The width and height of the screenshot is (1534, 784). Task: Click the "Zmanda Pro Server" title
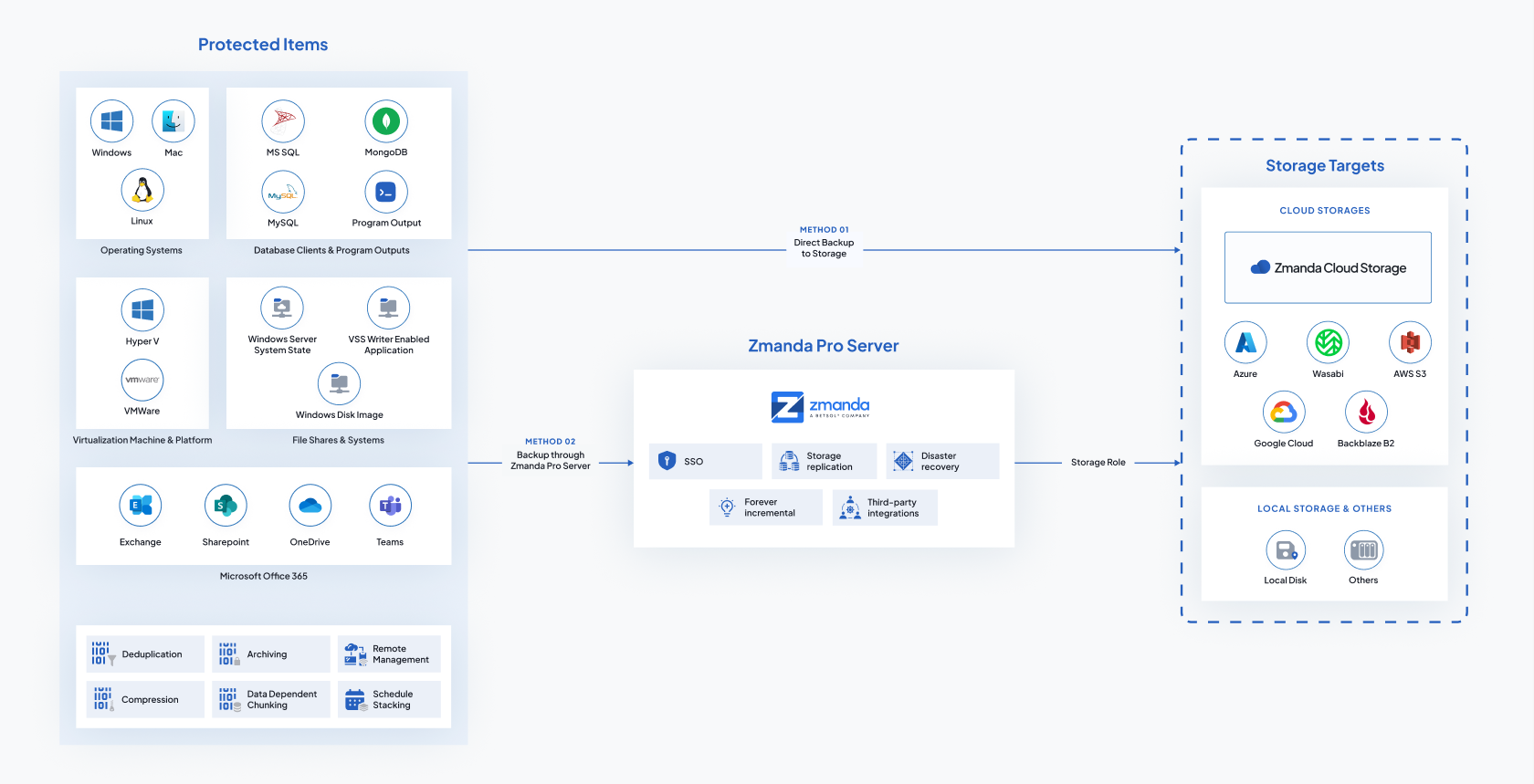point(824,346)
